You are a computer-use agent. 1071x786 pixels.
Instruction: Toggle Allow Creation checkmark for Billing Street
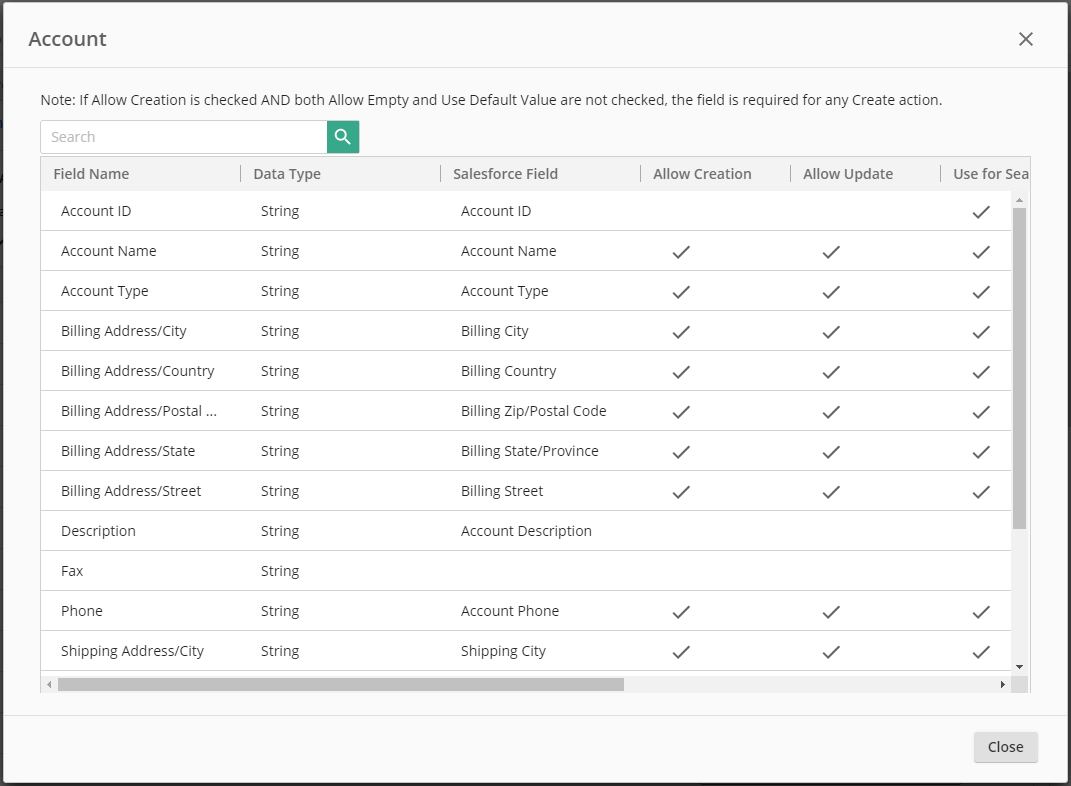tap(681, 492)
